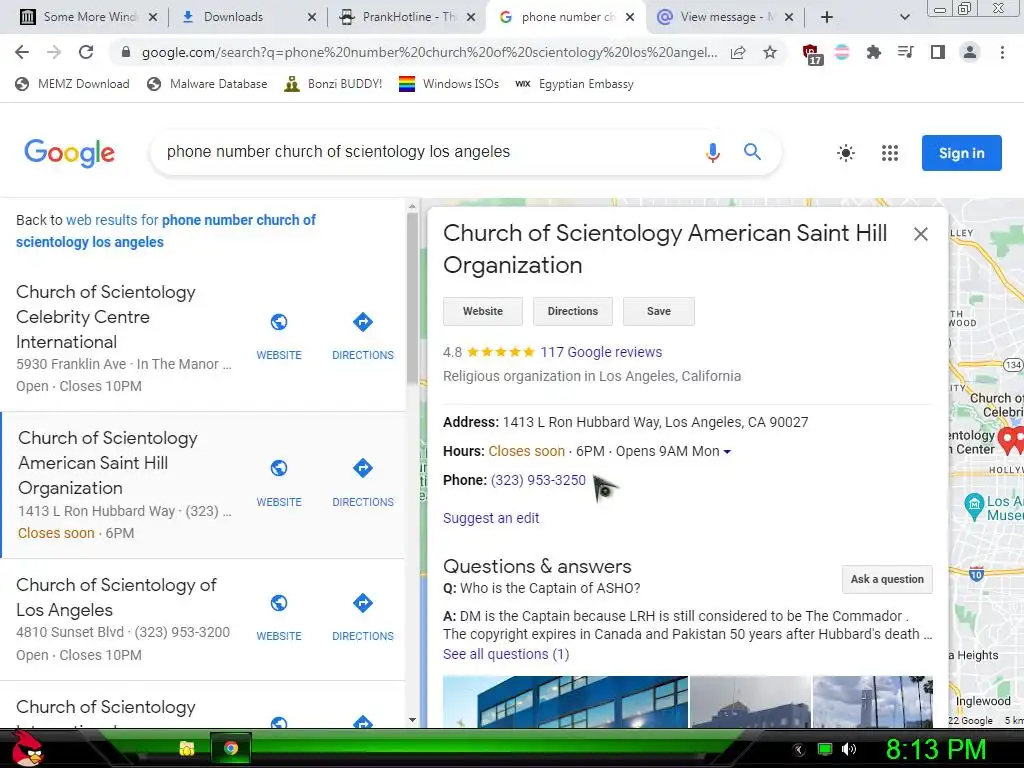Viewport: 1024px width, 768px height.
Task: Click the Save button in detail panel
Action: [x=658, y=312]
